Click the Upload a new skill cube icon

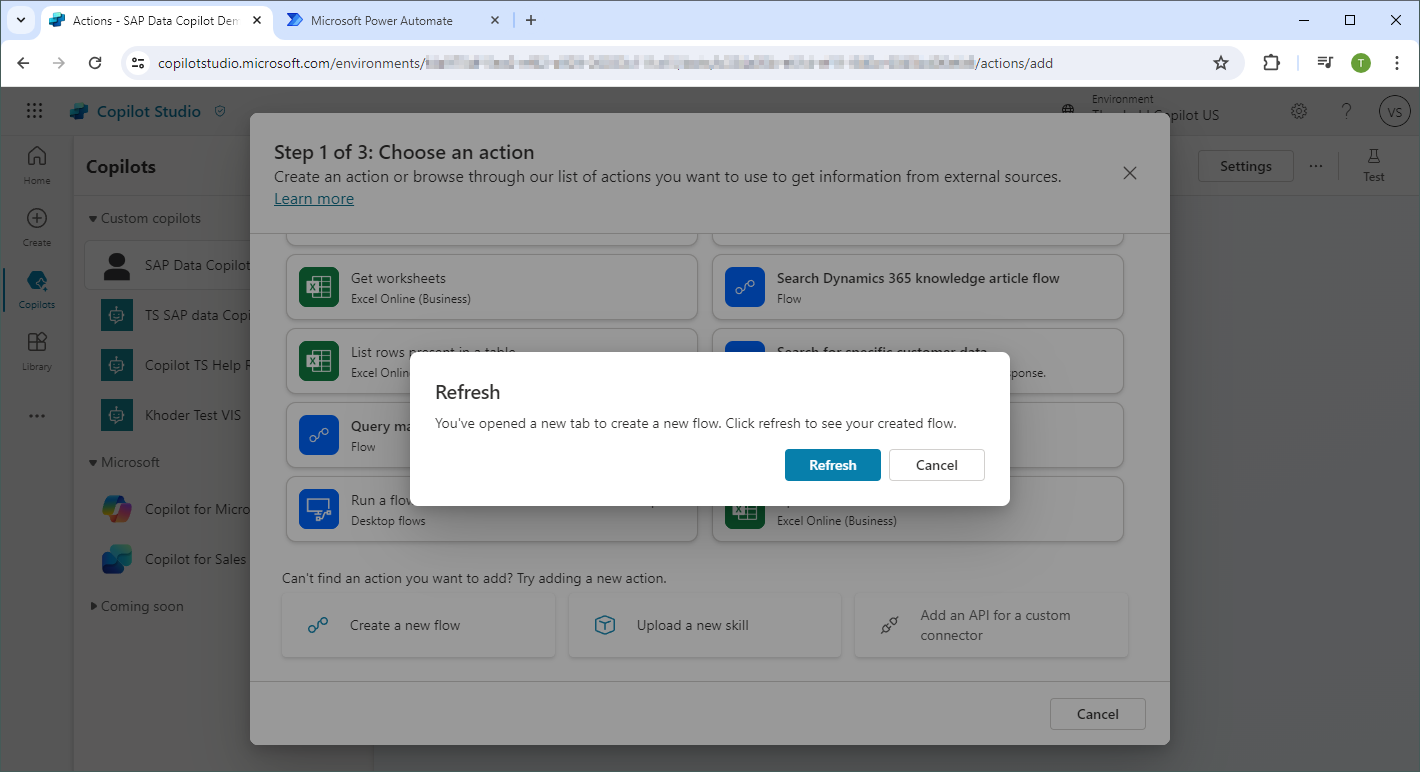[x=605, y=626]
